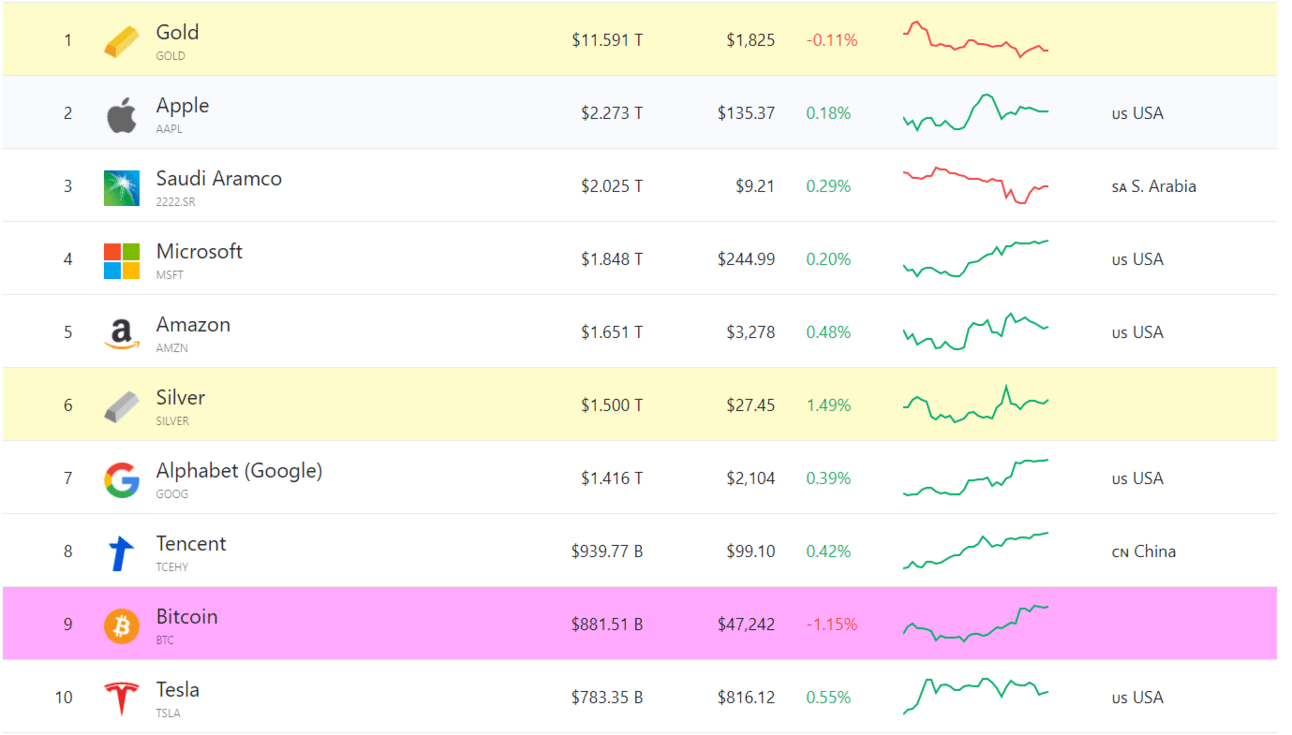This screenshot has width=1292, height=735.
Task: Click Tesla's market cap $783.35 B
Action: [607, 697]
